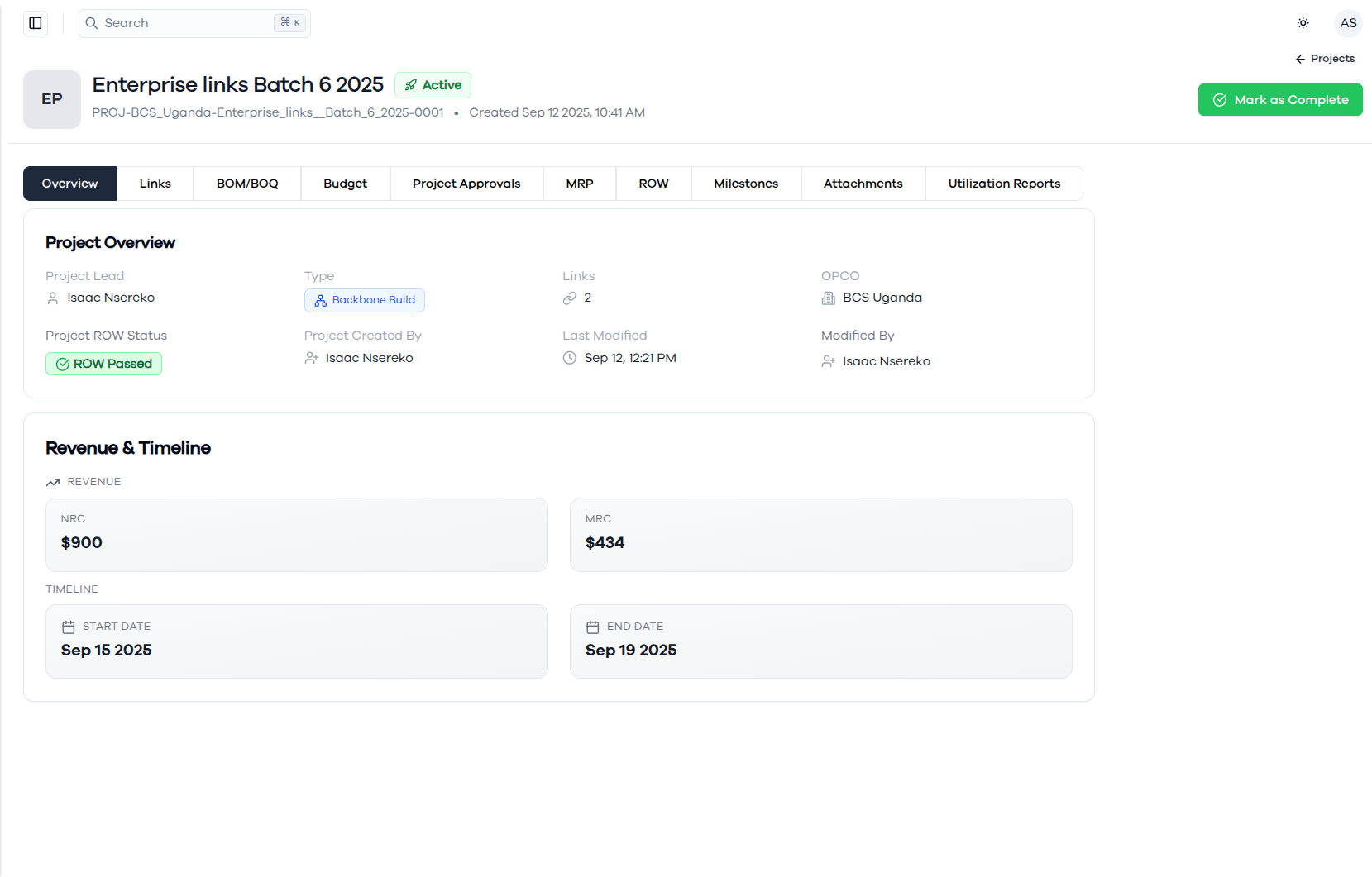Click the Mark as Complete button
The height and width of the screenshot is (877, 1372).
coord(1280,100)
